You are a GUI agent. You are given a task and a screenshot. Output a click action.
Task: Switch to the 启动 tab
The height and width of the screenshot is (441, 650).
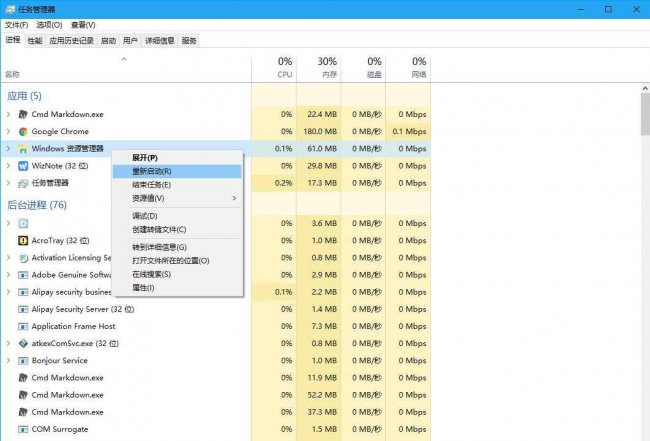[109, 41]
